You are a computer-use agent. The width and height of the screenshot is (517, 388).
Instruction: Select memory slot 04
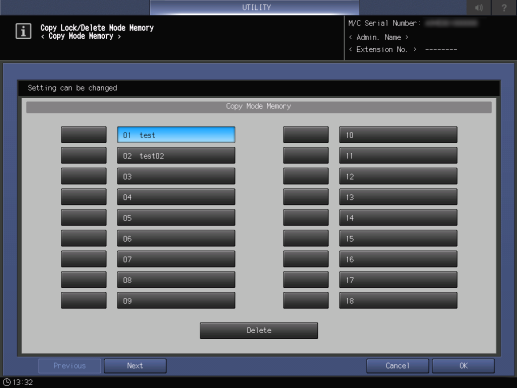[176, 197]
